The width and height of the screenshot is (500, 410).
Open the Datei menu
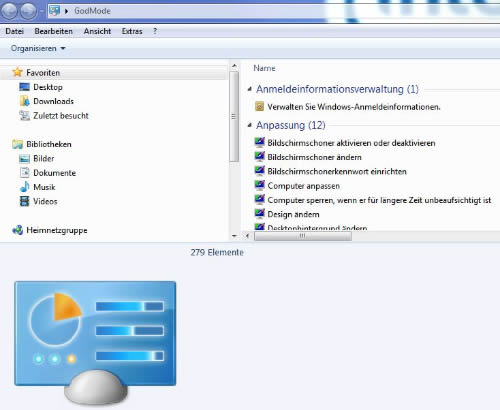14,31
